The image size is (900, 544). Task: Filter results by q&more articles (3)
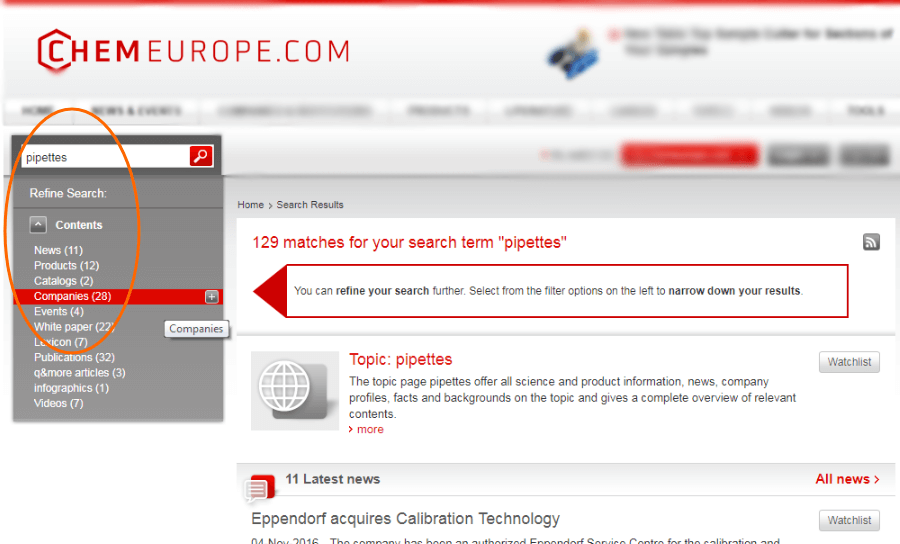[x=79, y=373]
